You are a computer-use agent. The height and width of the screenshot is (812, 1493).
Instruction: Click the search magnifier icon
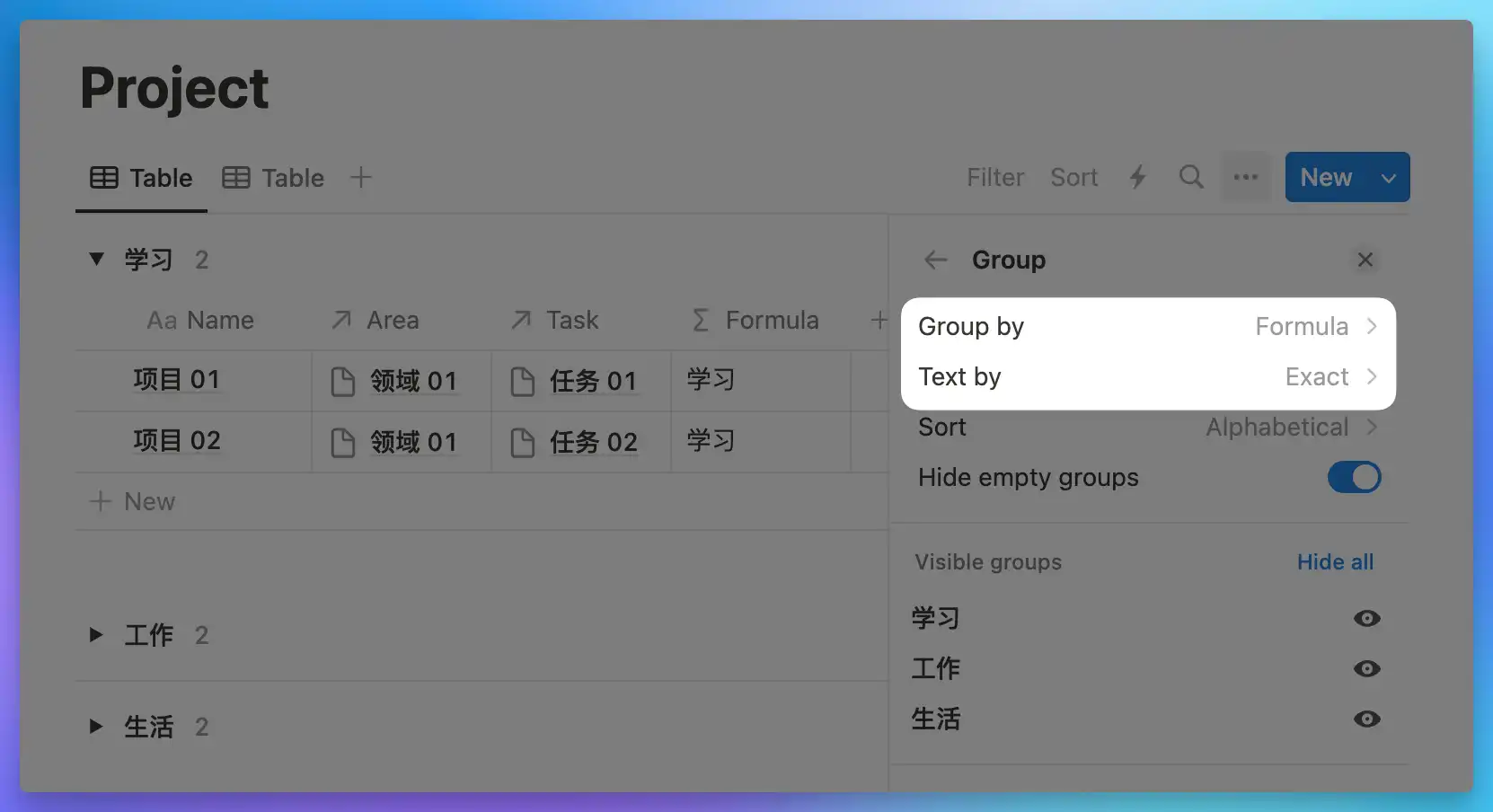point(1191,177)
